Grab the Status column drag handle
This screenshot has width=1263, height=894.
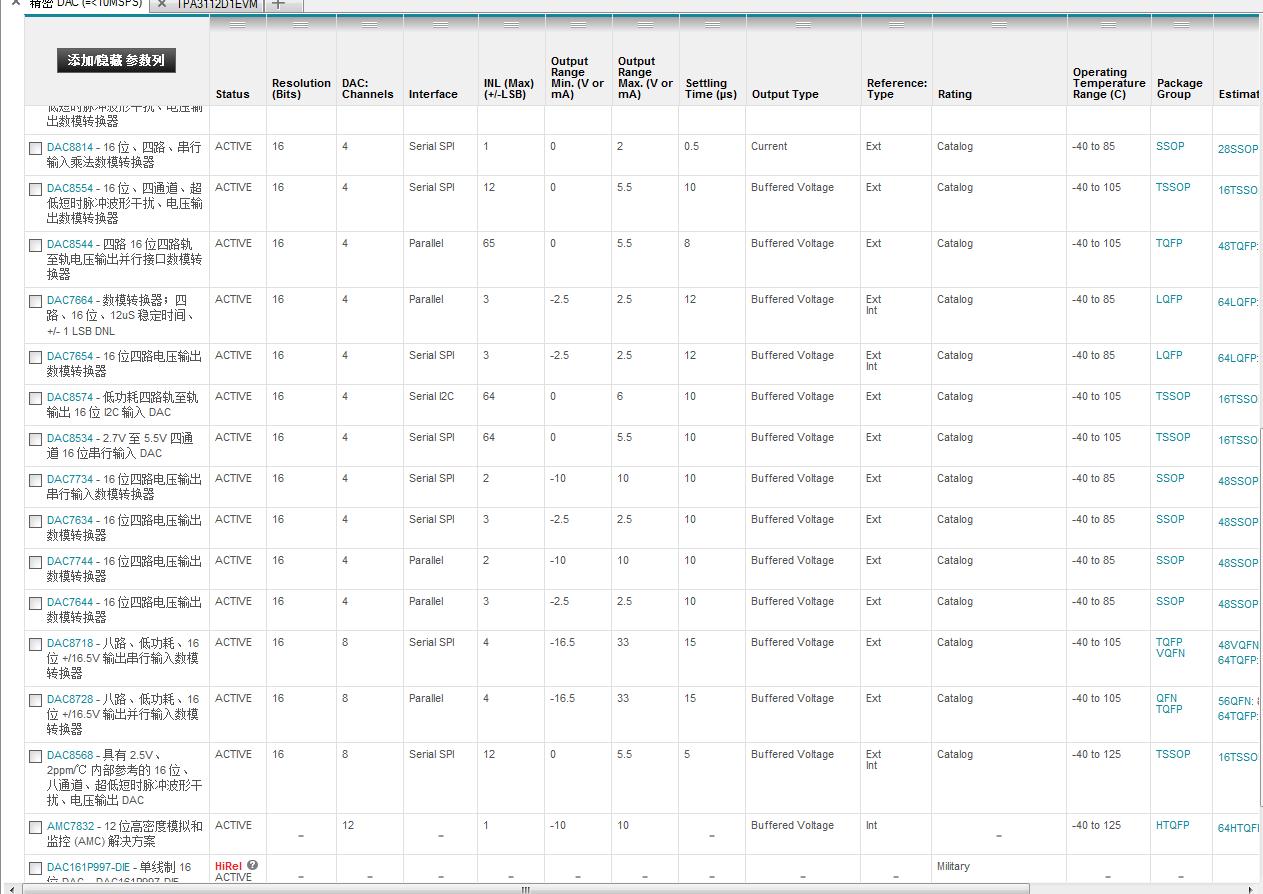pyautogui.click(x=238, y=24)
